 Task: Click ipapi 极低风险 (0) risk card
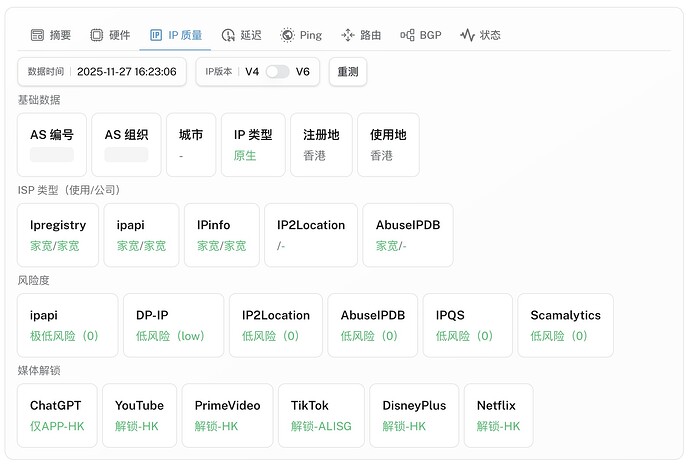68,325
